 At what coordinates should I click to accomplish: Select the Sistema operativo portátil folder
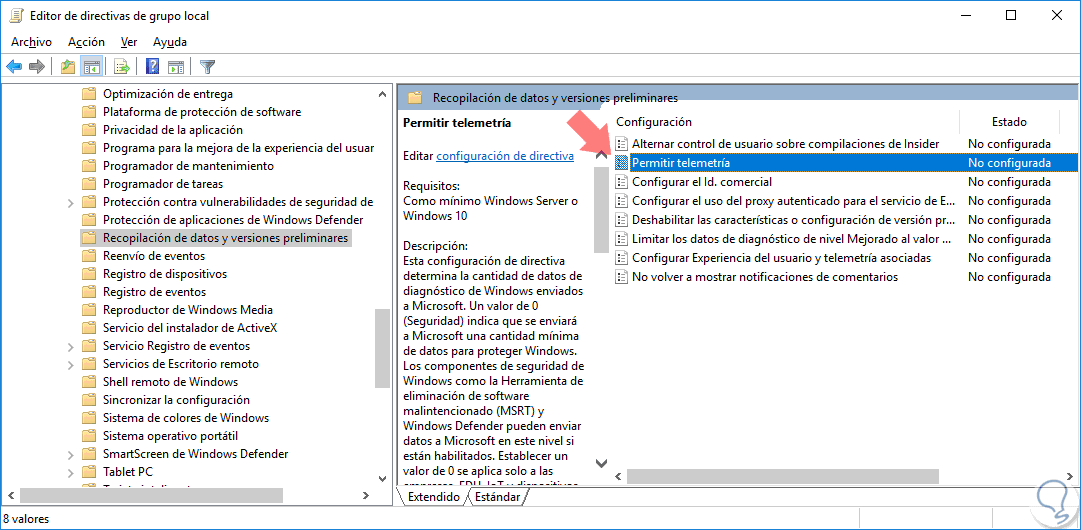[x=170, y=436]
